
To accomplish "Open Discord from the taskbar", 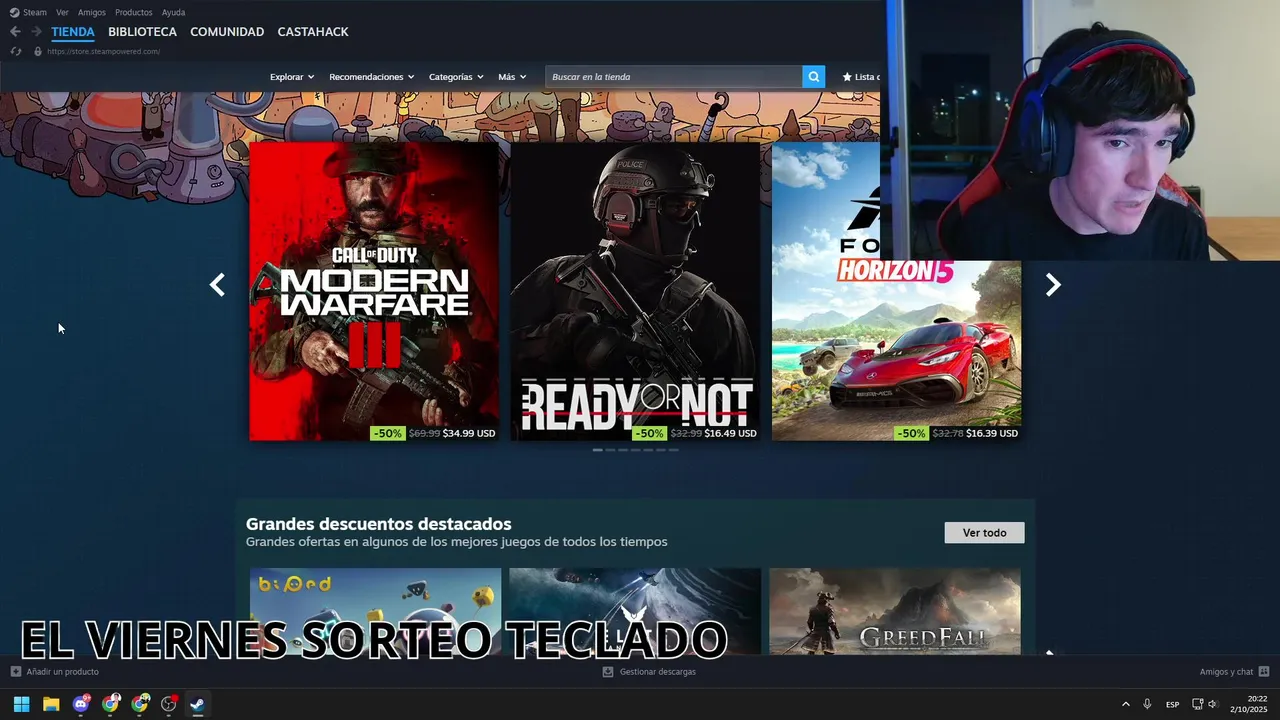I will point(81,704).
